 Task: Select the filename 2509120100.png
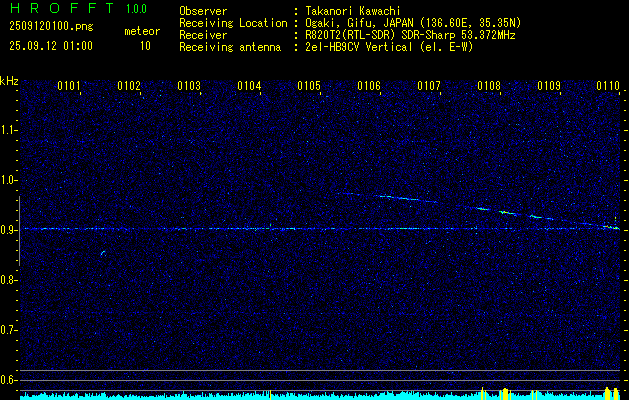51,27
